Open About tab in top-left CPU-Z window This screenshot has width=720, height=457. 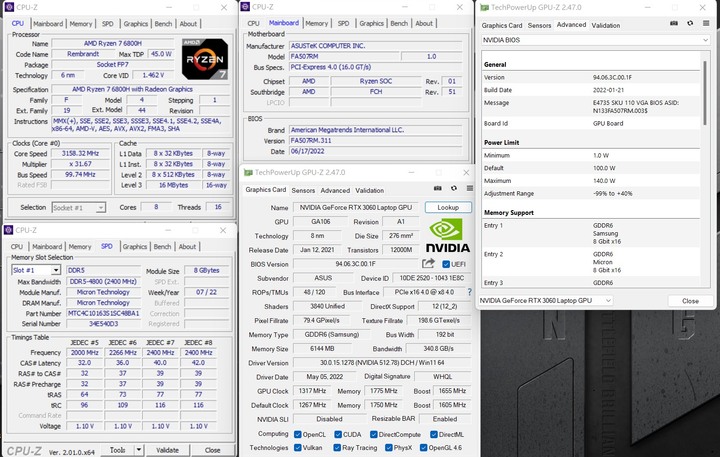pyautogui.click(x=188, y=24)
